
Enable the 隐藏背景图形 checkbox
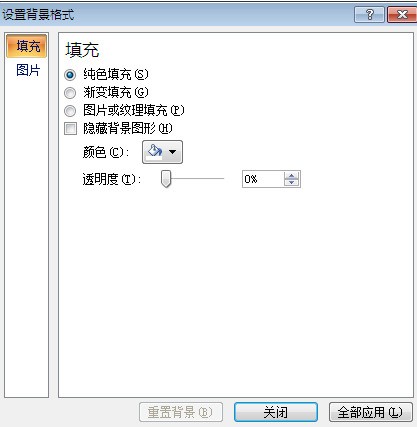pyautogui.click(x=70, y=128)
